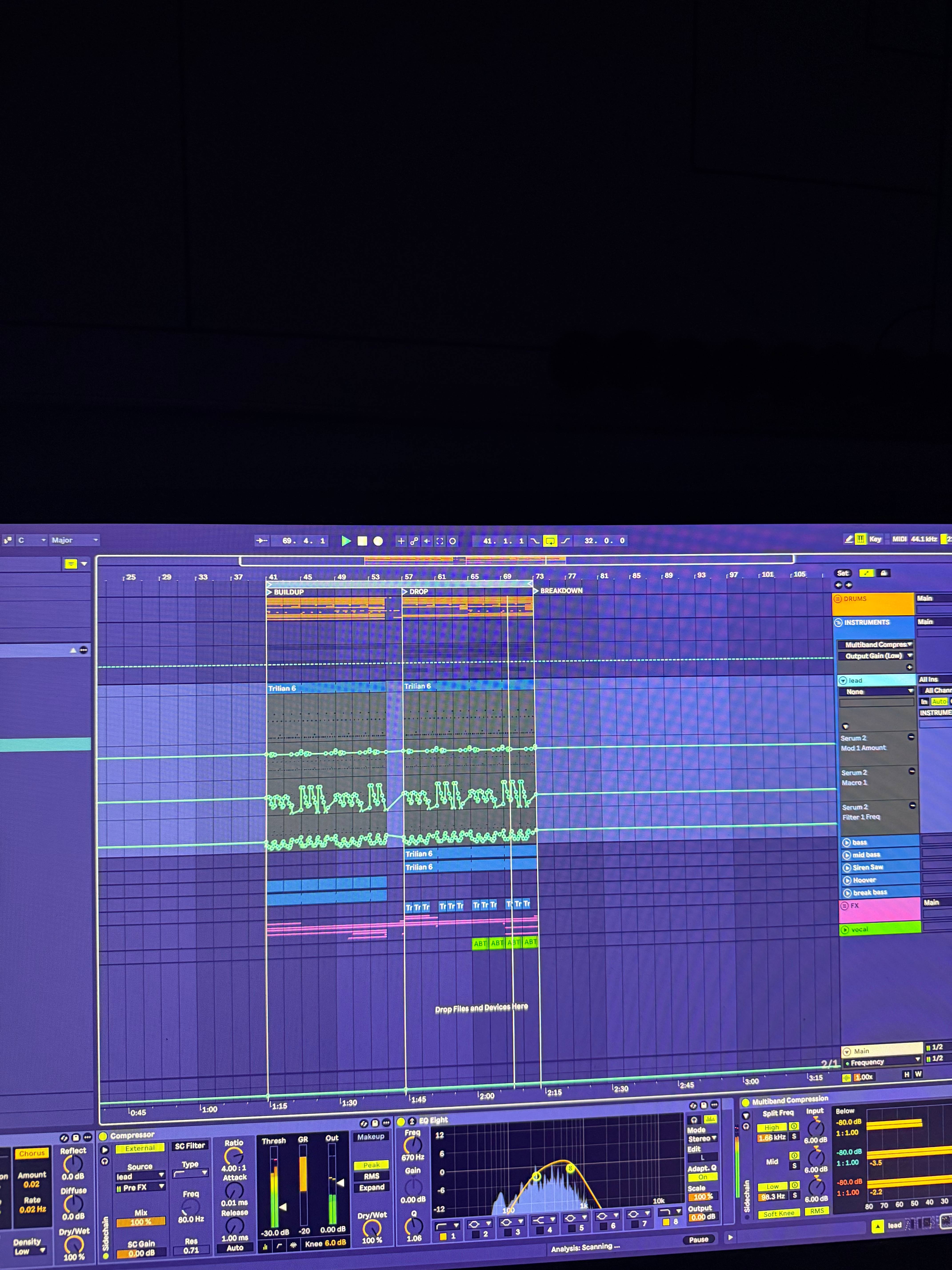Open the Key mapping mode
Viewport: 952px width, 1270px height.
(875, 539)
